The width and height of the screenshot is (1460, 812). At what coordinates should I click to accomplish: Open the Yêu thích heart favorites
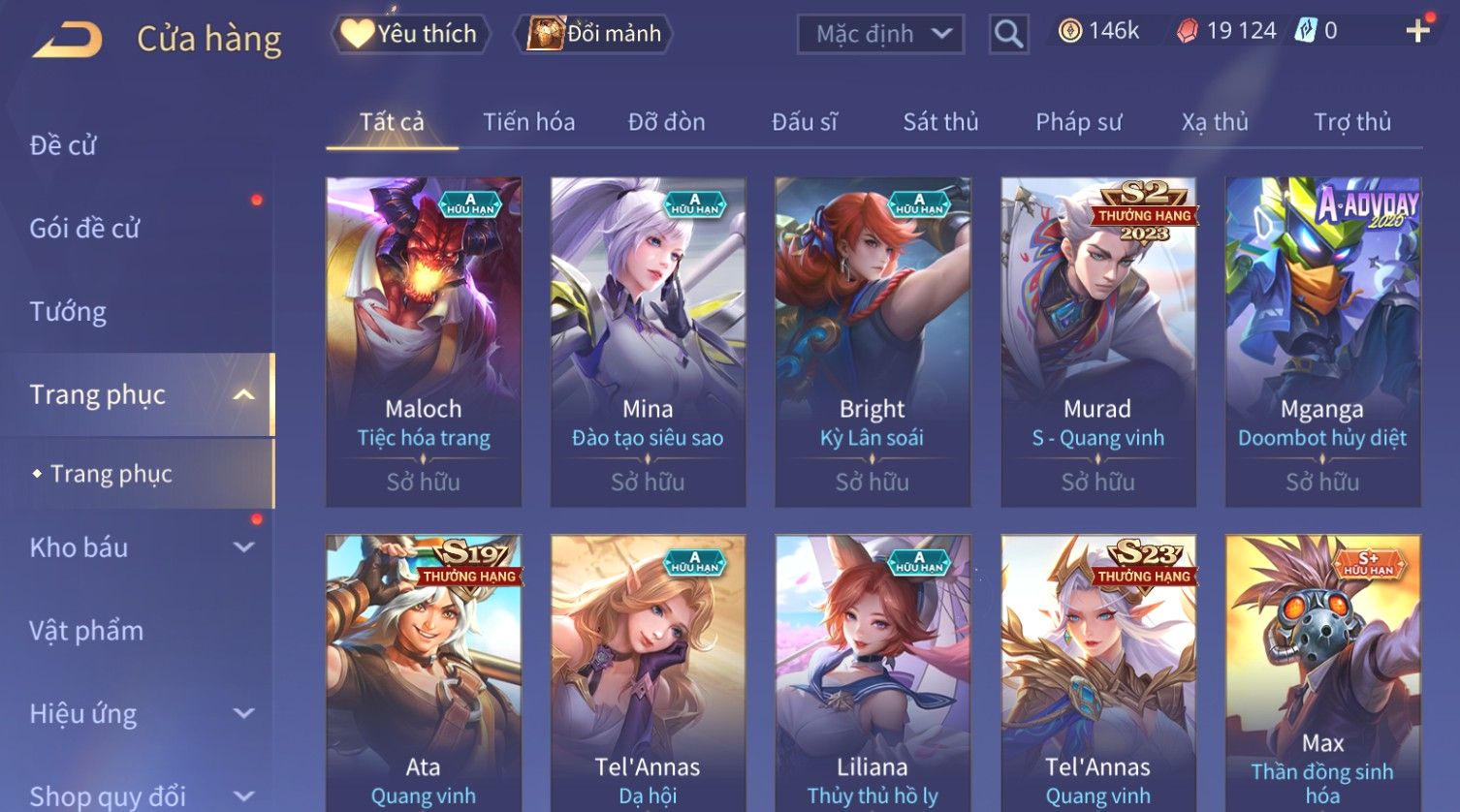[x=410, y=35]
